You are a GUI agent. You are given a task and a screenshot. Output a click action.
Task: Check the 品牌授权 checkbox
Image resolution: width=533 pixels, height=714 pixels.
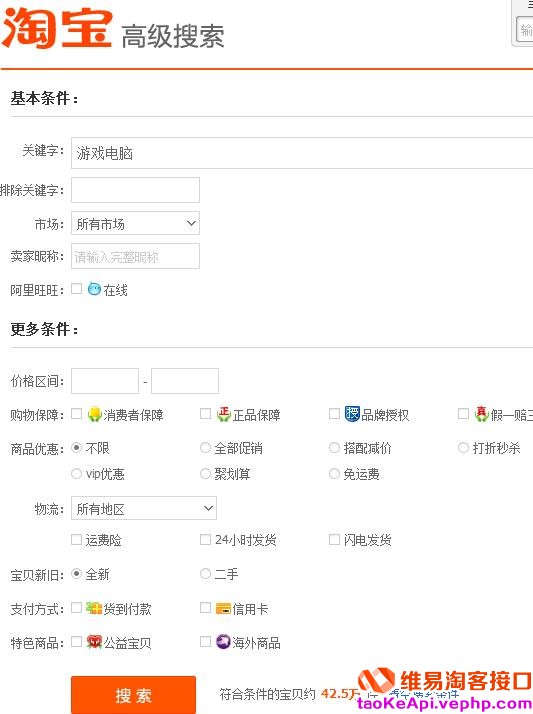(x=334, y=413)
